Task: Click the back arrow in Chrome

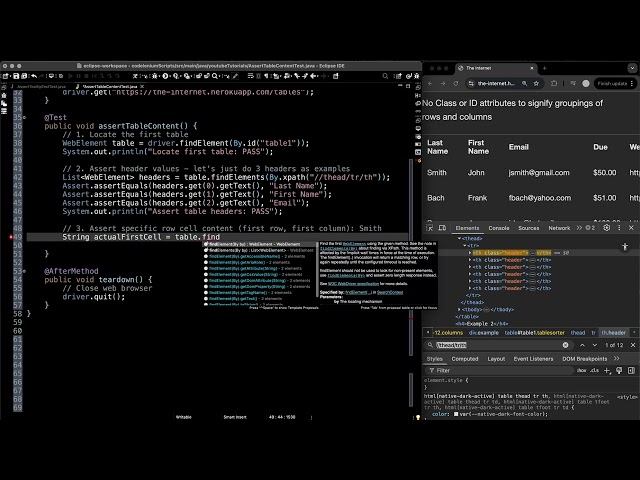Action: (x=431, y=83)
